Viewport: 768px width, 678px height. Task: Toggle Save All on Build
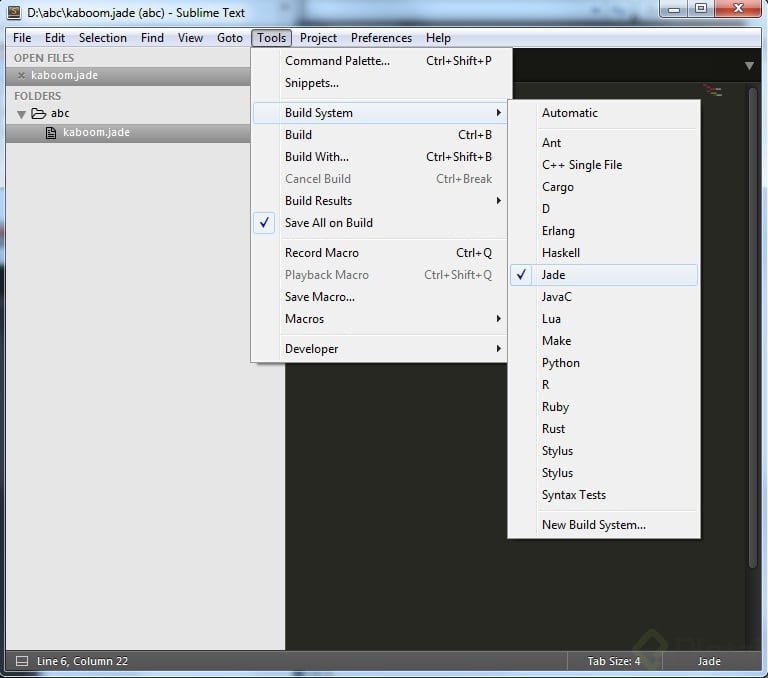381,223
